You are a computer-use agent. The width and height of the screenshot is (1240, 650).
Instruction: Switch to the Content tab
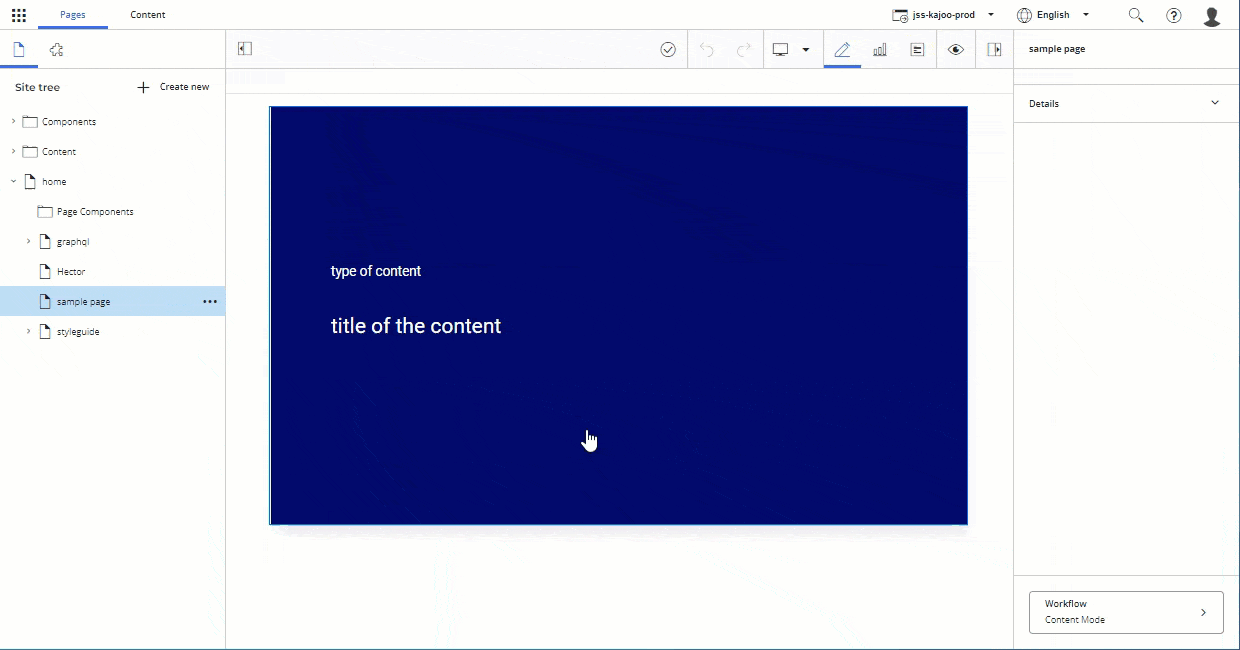[148, 15]
